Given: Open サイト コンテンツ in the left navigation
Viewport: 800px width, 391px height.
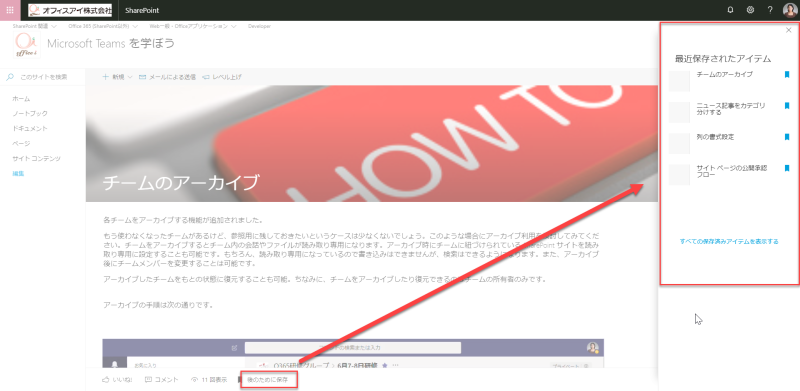Looking at the screenshot, I should (x=36, y=159).
